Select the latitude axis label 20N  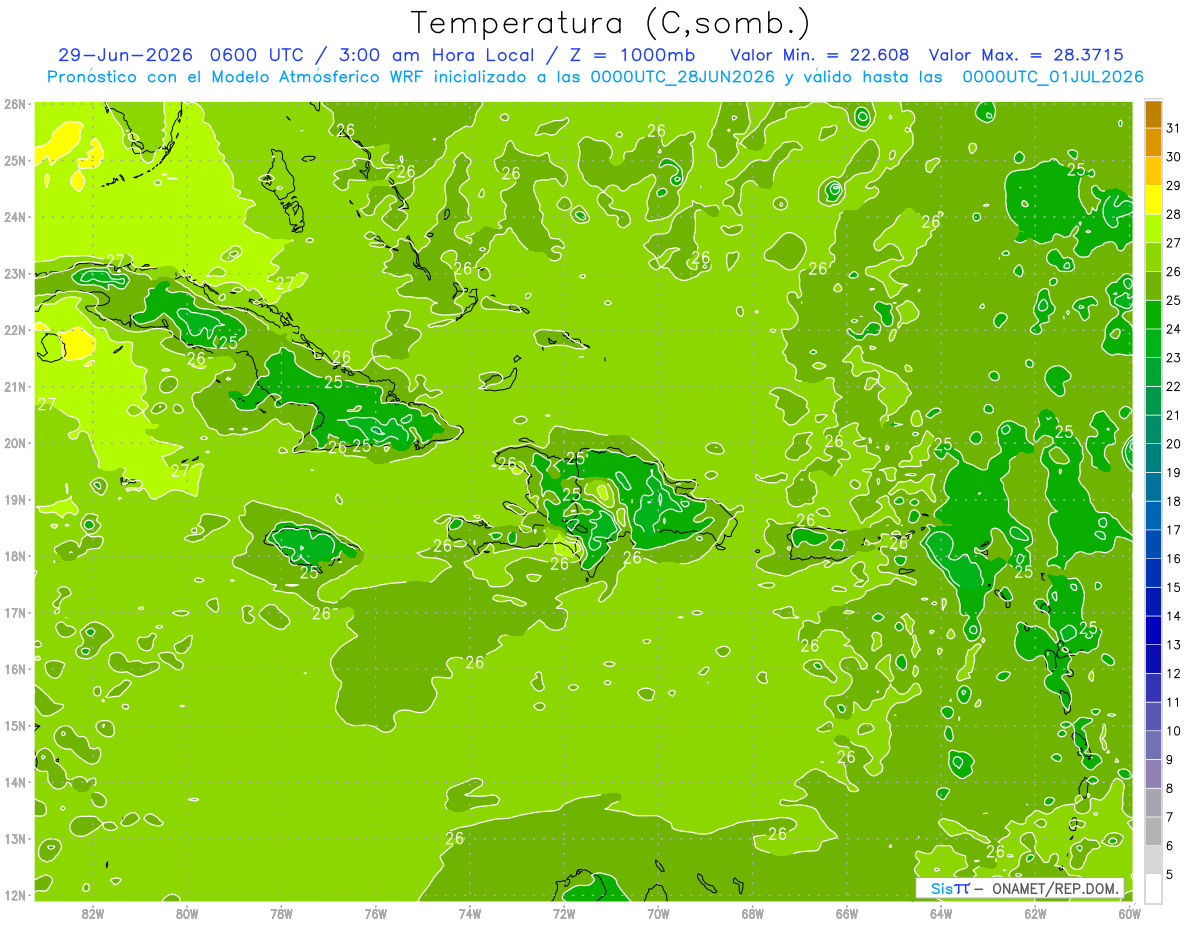[x=14, y=443]
